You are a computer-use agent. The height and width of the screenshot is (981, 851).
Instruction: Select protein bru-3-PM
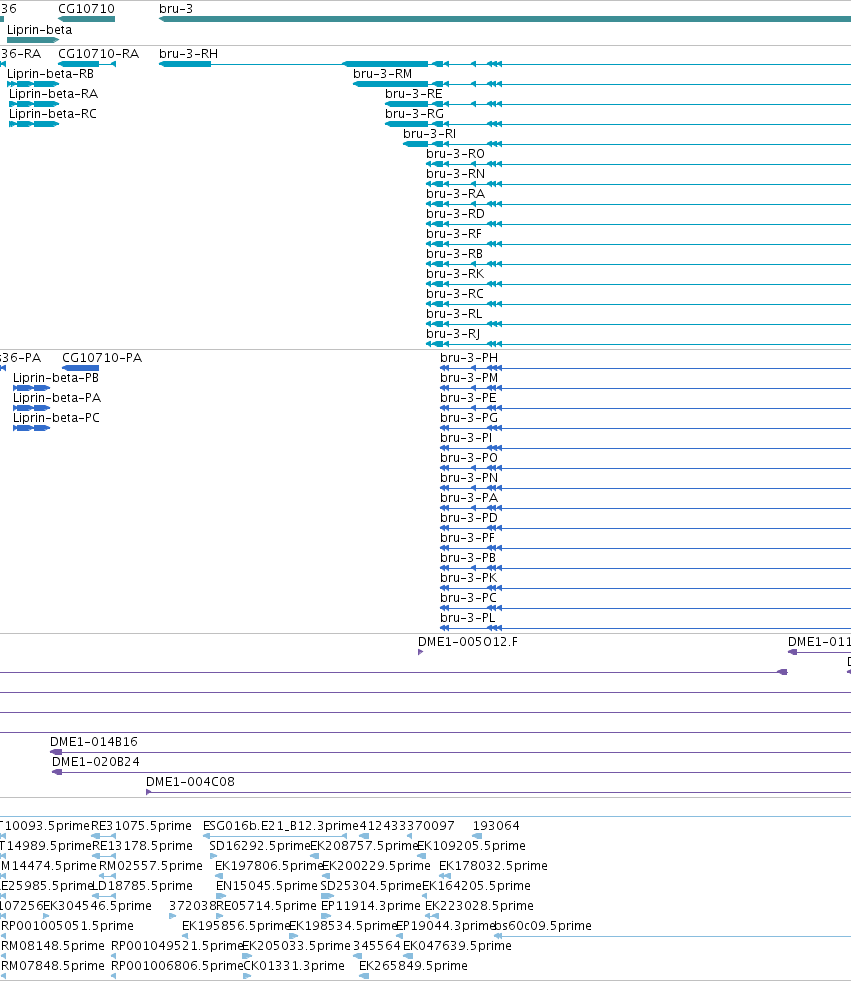(469, 378)
